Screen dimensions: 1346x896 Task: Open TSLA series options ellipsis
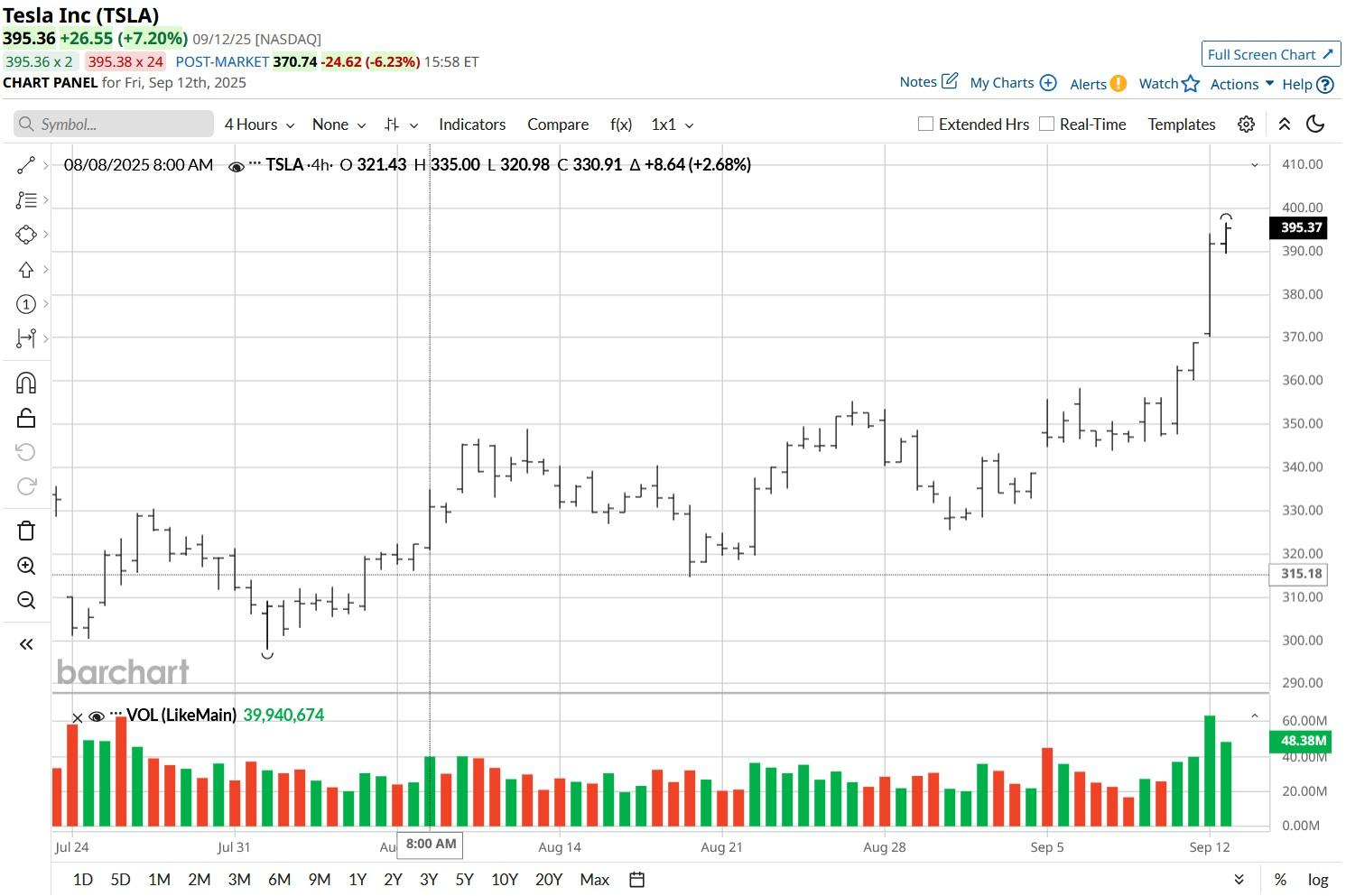tap(255, 164)
